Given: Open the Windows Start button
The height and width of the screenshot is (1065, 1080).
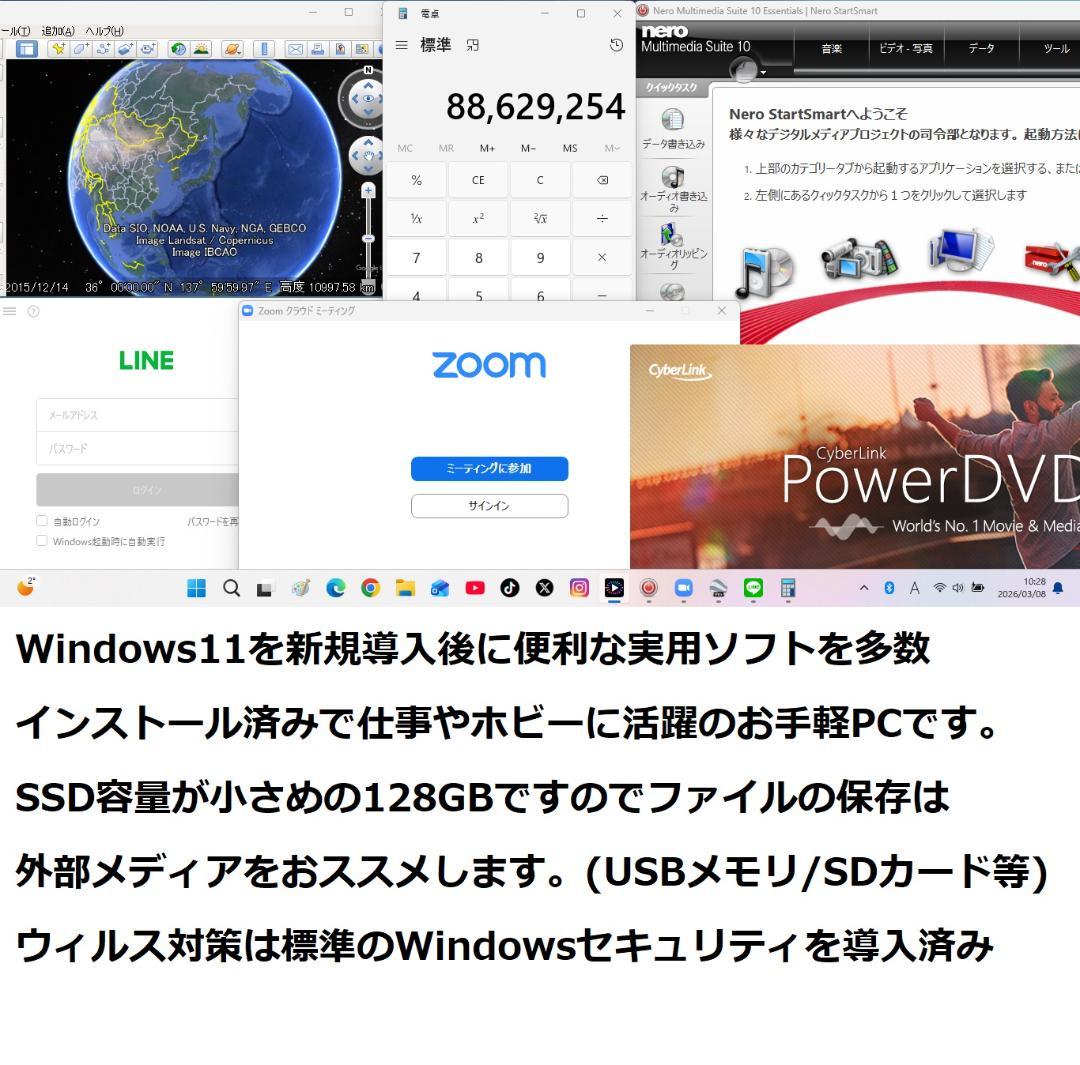Looking at the screenshot, I should (x=196, y=588).
